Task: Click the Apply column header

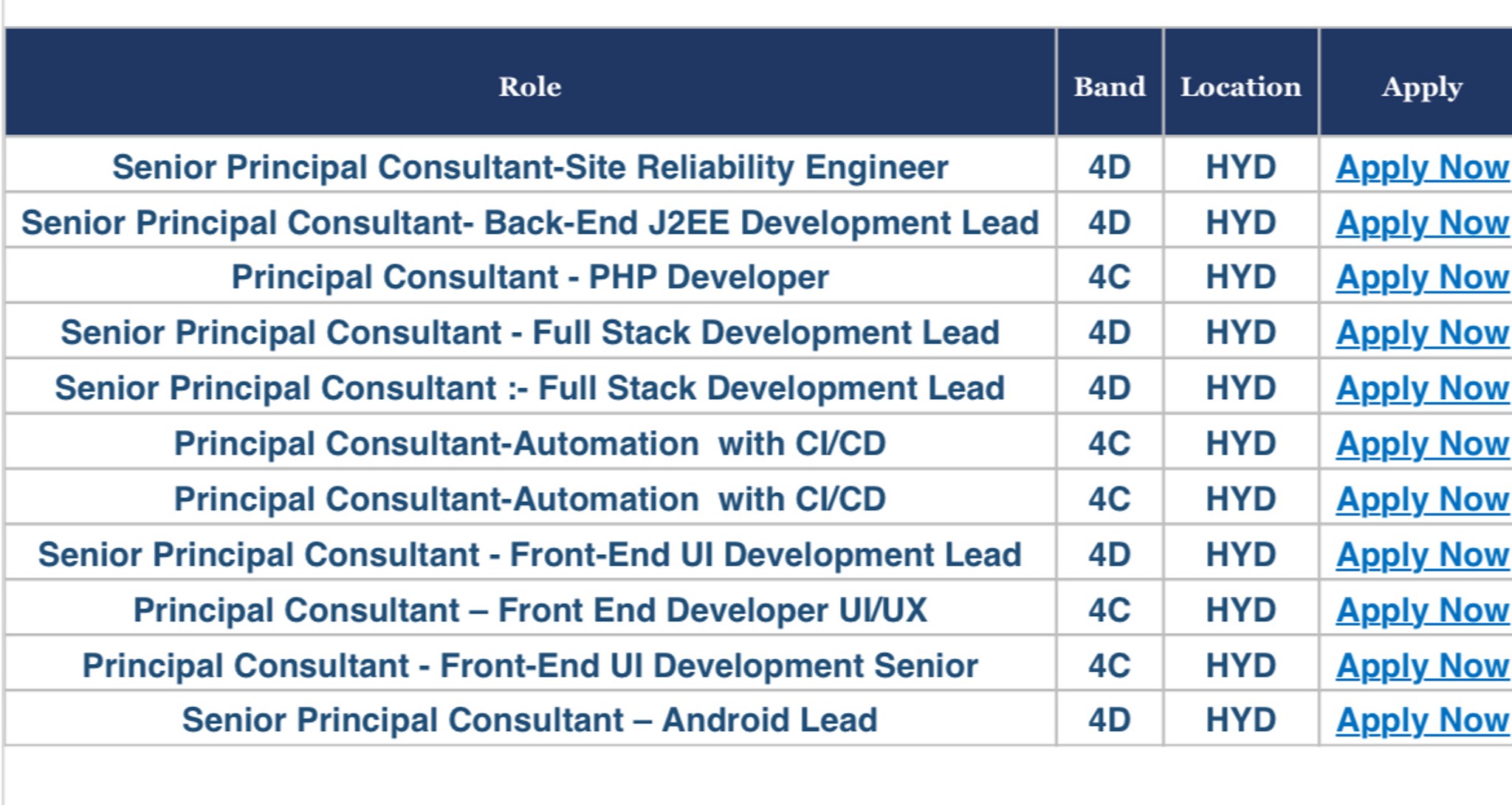Action: tap(1421, 86)
